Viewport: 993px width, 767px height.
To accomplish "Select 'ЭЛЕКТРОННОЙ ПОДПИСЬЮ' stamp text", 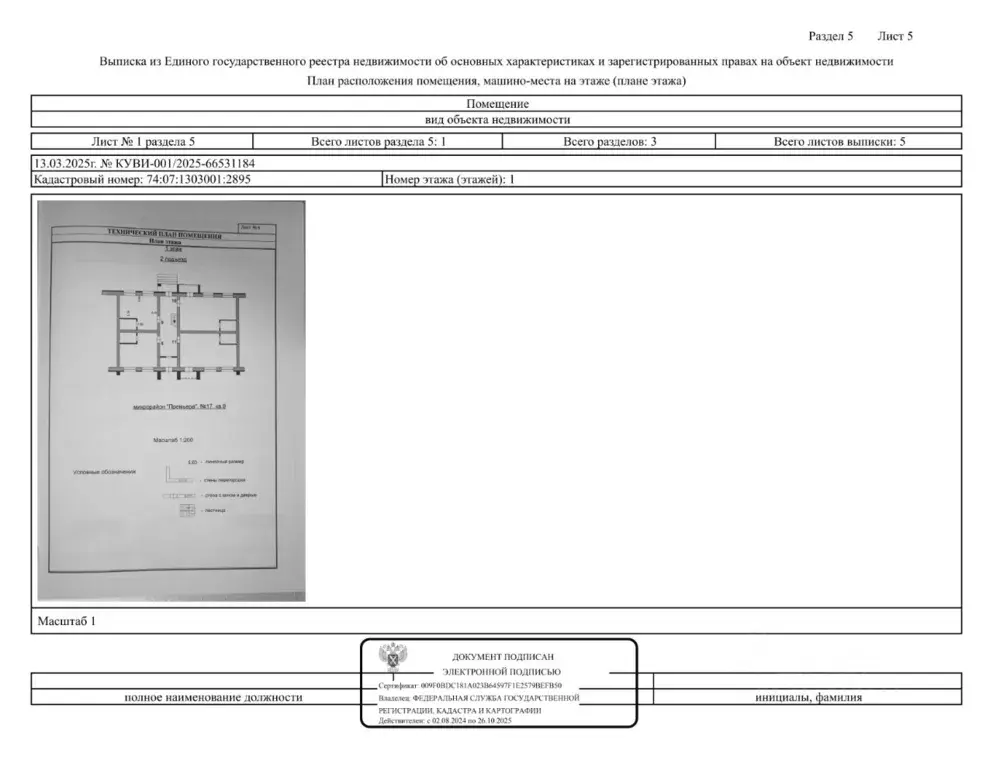I will tap(502, 672).
